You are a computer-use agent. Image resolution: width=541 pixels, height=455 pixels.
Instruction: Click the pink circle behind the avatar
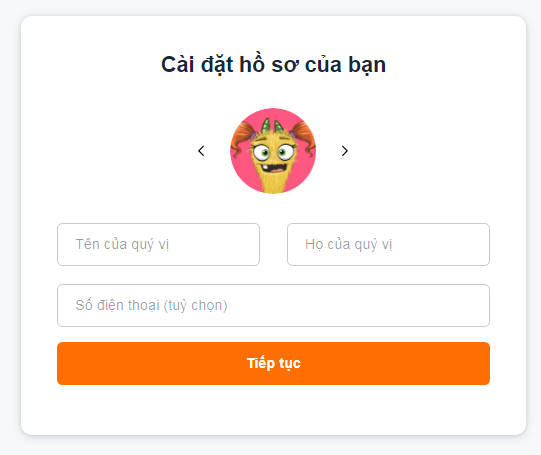[273, 151]
